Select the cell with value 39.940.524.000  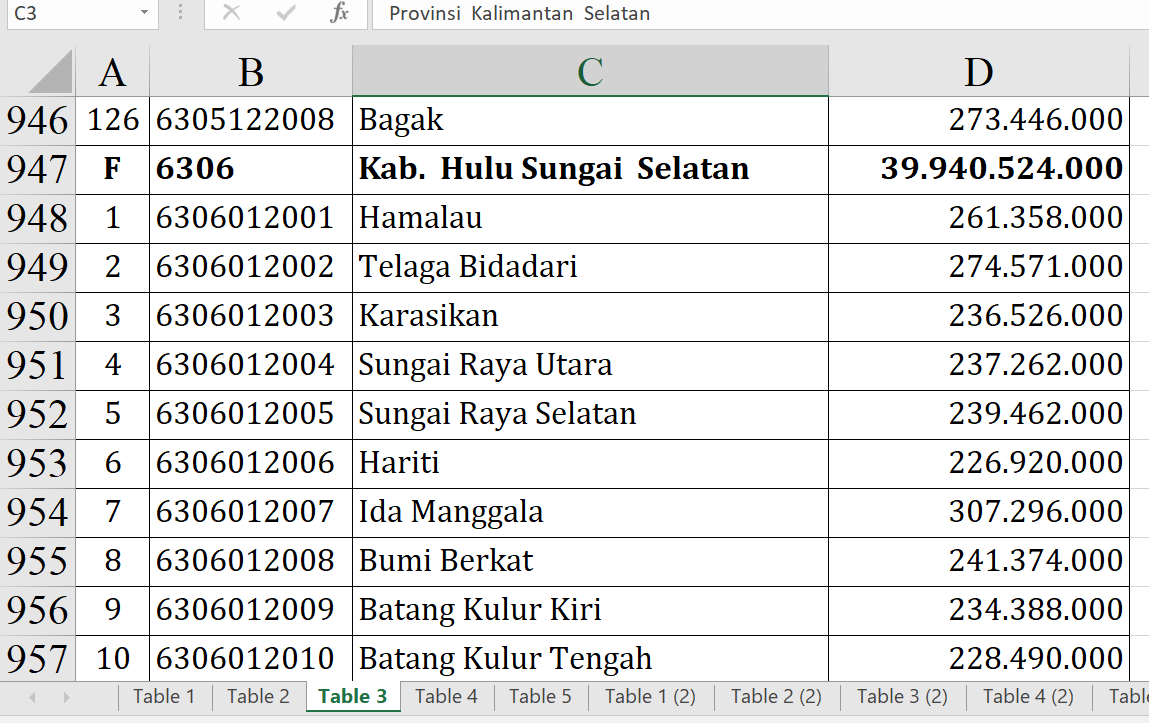click(x=978, y=169)
